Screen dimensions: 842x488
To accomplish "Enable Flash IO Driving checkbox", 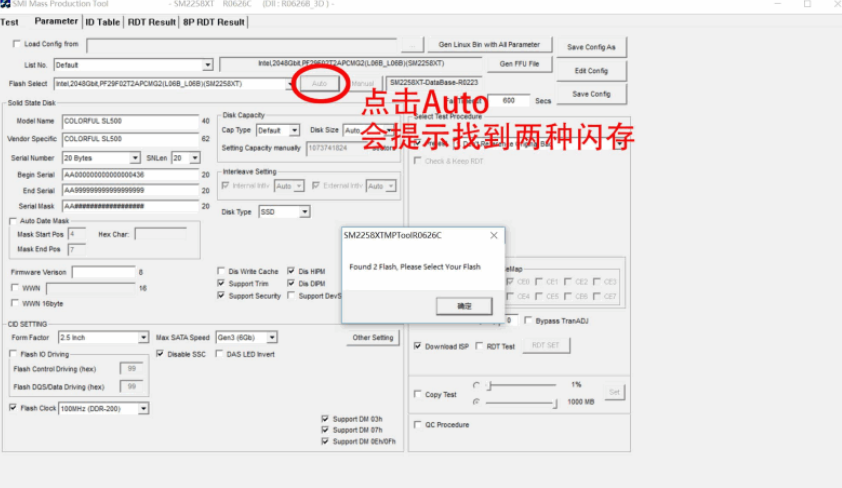I will coord(13,354).
